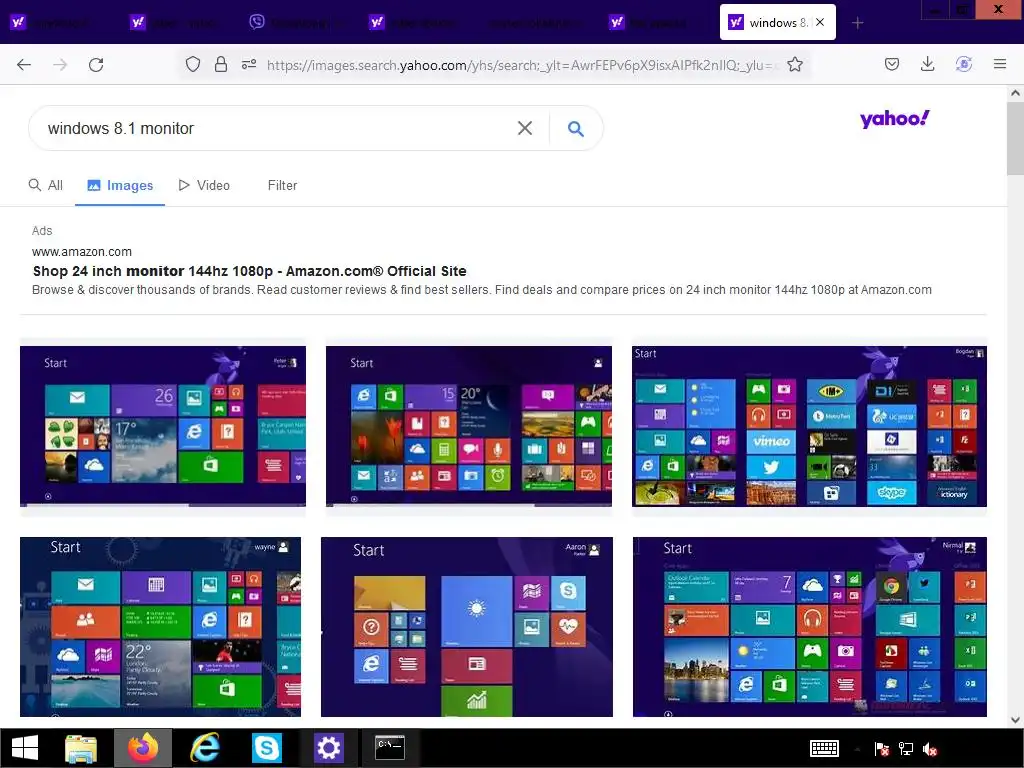Show site security padlock info
Viewport: 1024px width, 768px height.
(221, 64)
